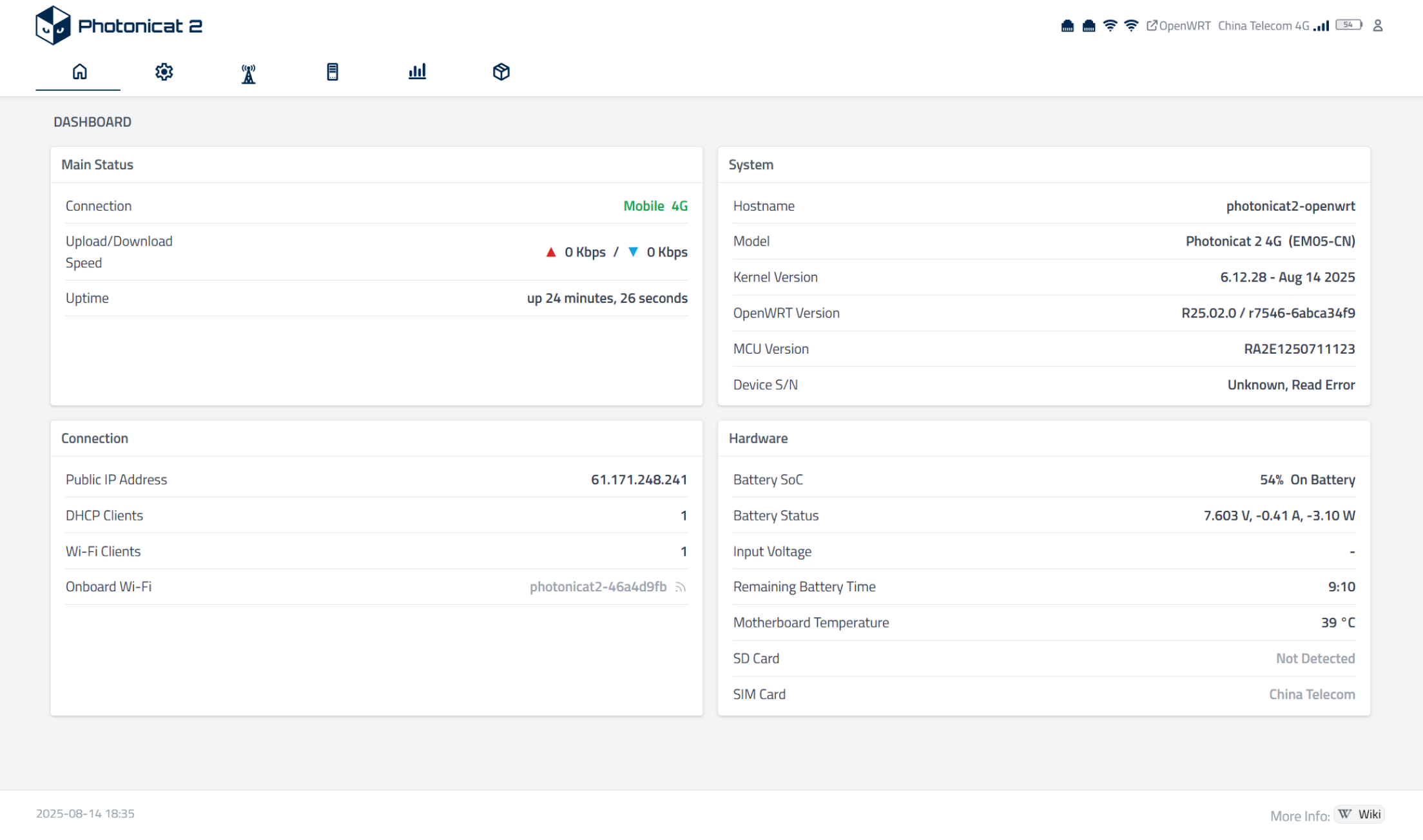Open the package cube tab

click(501, 72)
